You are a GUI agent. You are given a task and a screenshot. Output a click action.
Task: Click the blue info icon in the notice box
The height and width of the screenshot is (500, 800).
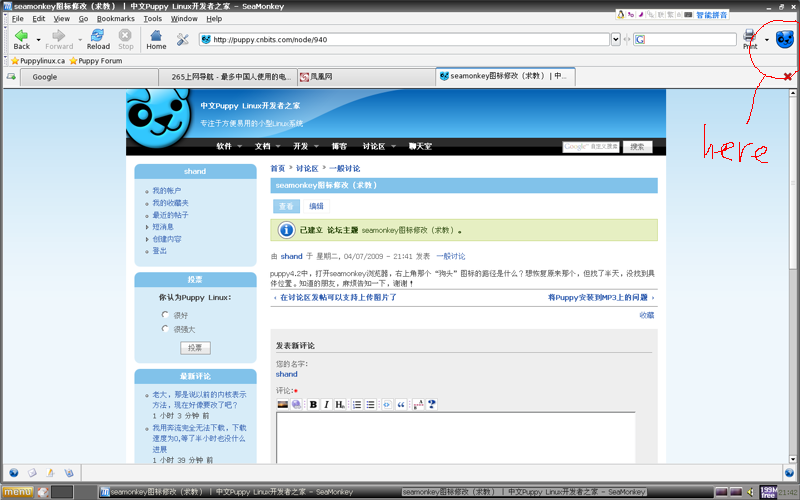[x=286, y=230]
